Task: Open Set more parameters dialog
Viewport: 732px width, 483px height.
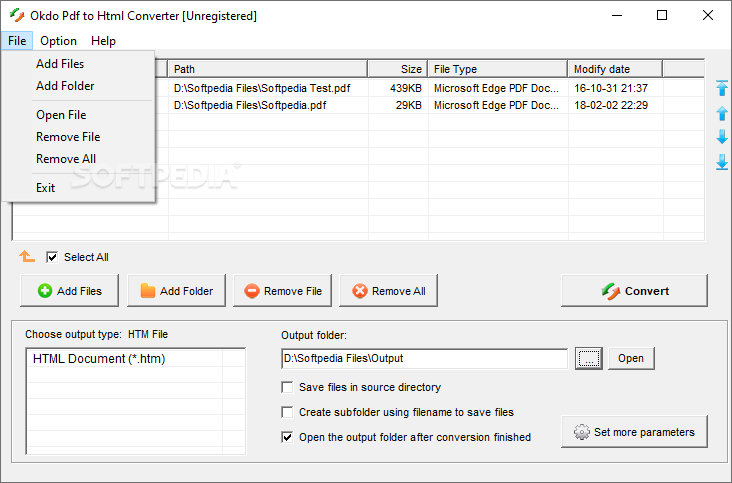Action: pyautogui.click(x=634, y=432)
